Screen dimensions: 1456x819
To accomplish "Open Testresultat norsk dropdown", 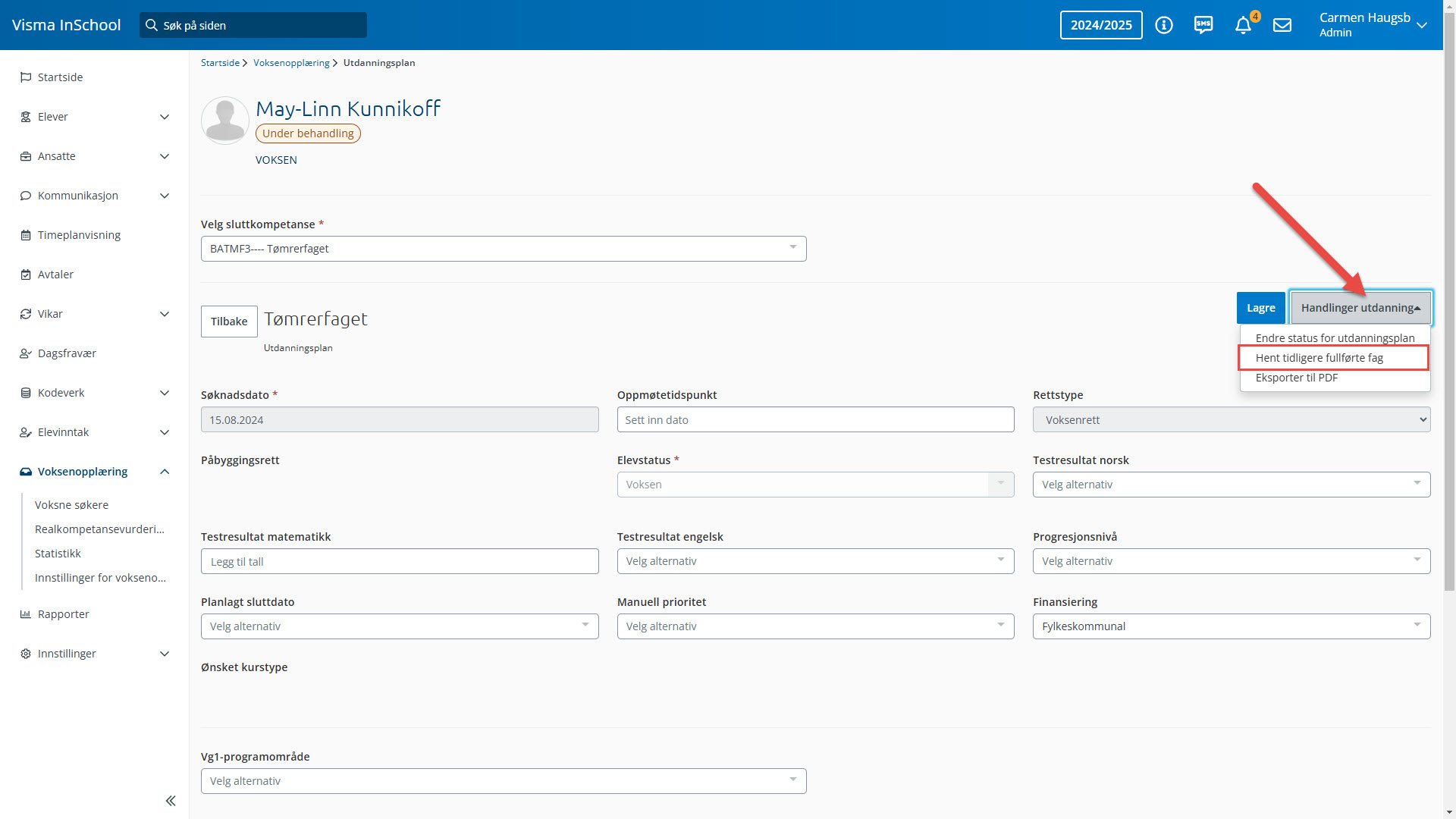I will [1231, 485].
